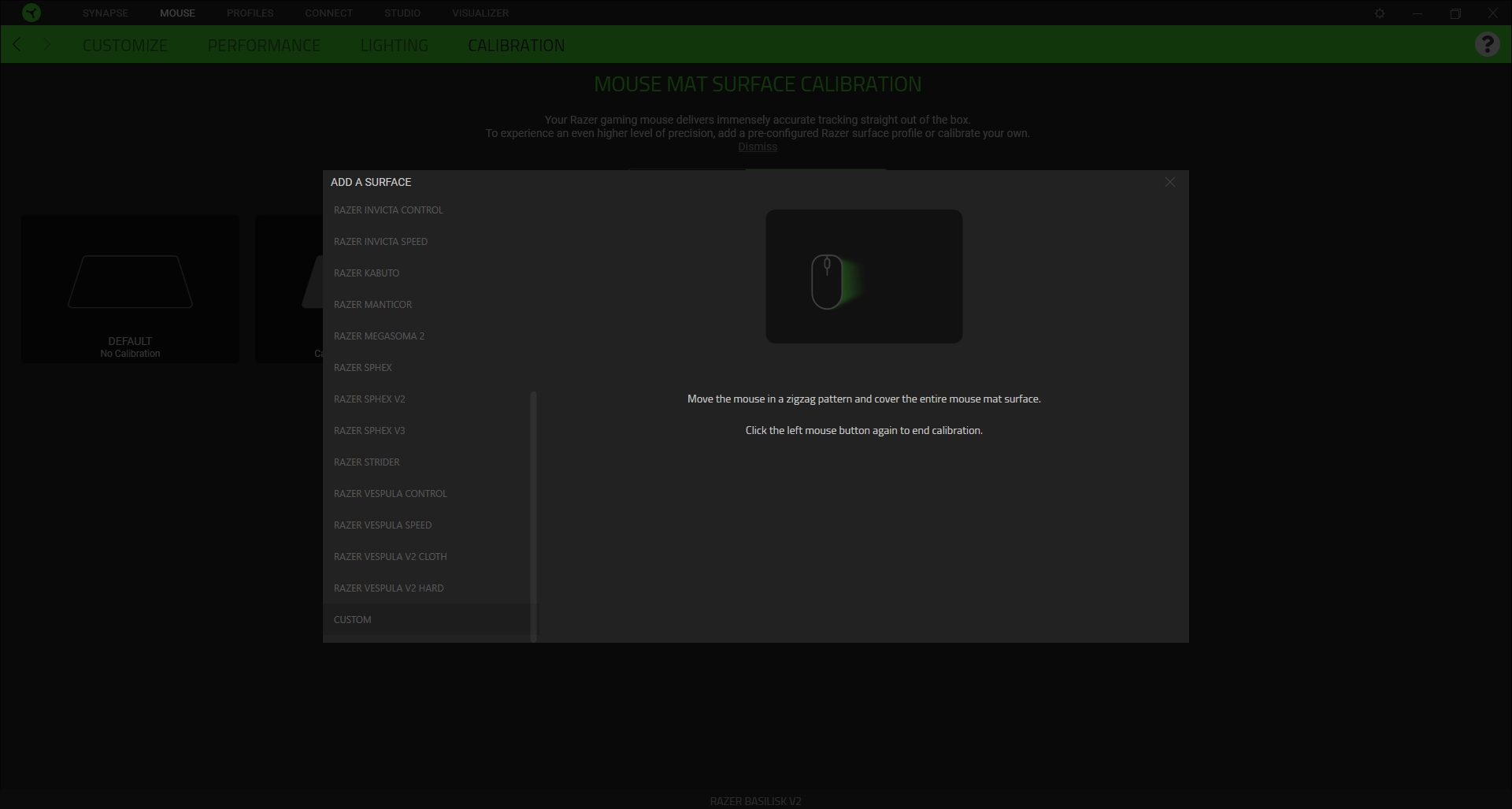Go back with the left arrow
The width and height of the screenshot is (1512, 809).
click(17, 44)
